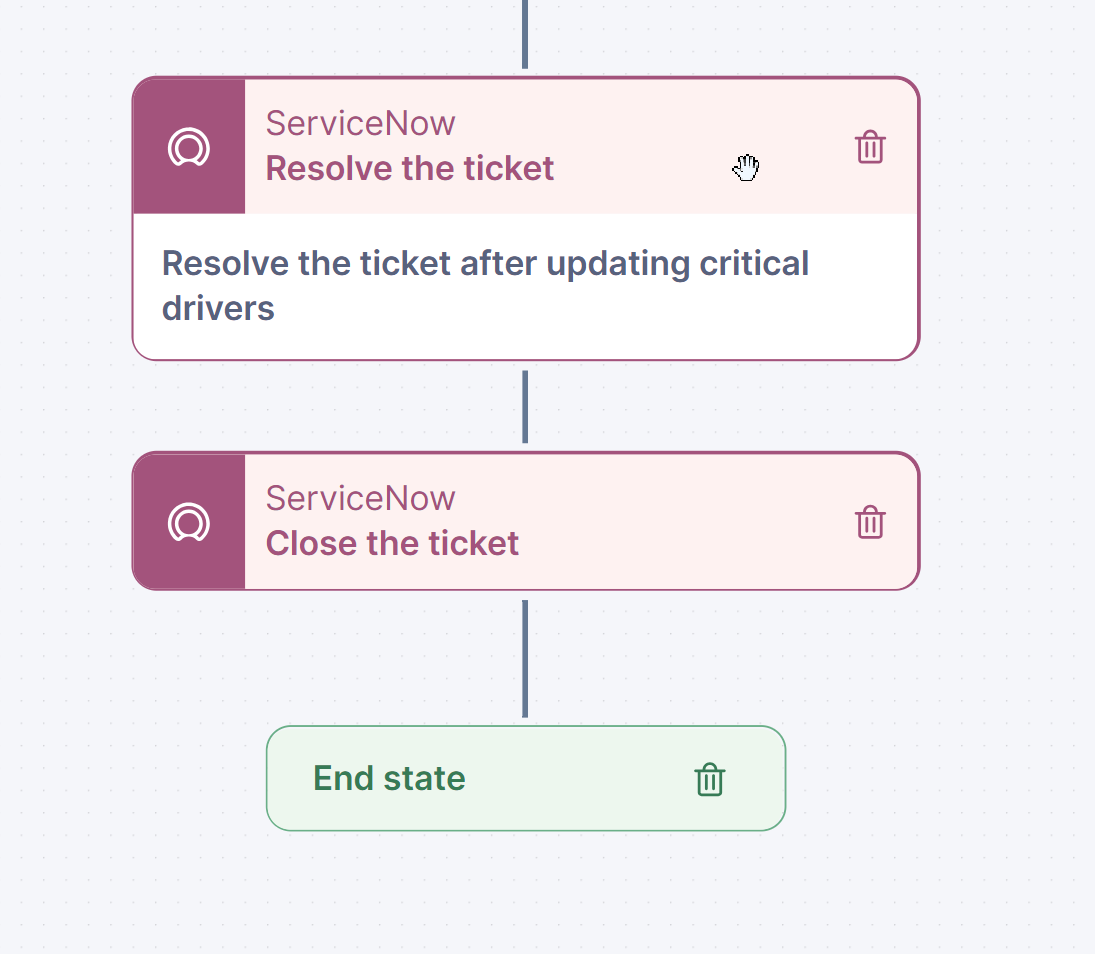
Task: Click ServiceNow logo on Resolve the ticket node
Action: click(x=188, y=147)
